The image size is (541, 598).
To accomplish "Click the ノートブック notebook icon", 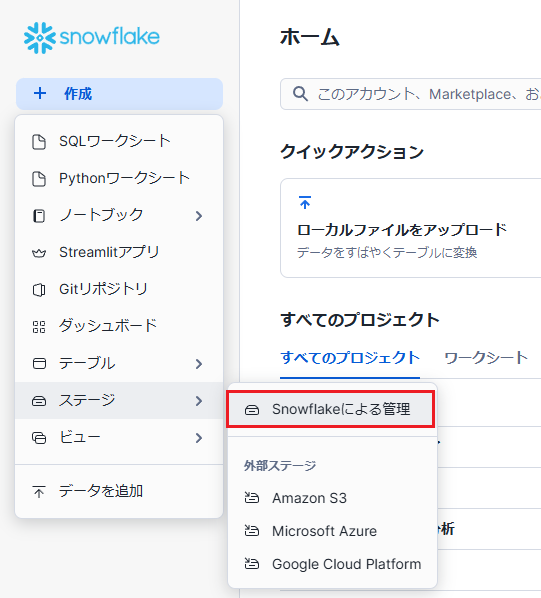I will coord(39,216).
